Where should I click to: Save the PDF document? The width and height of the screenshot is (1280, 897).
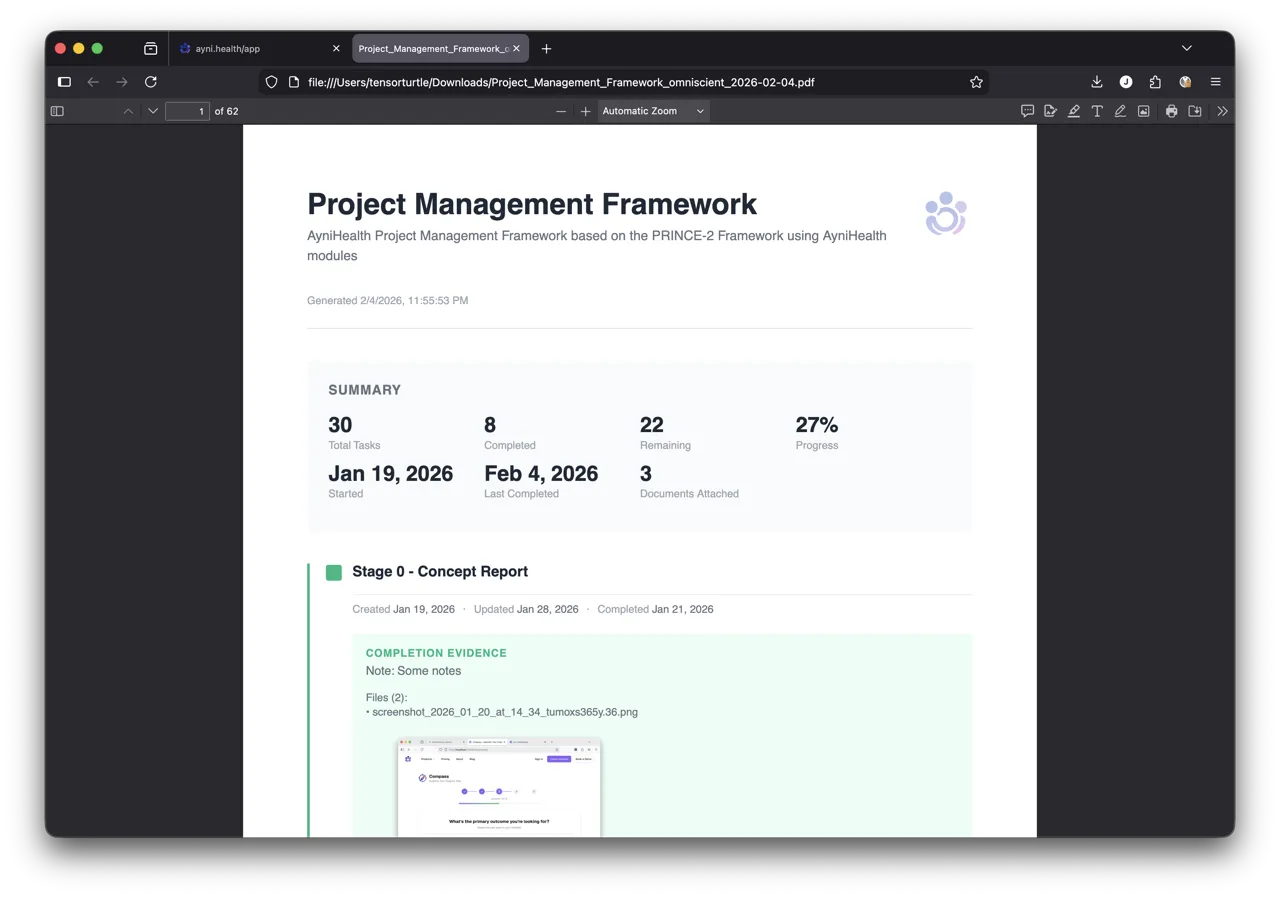(1195, 111)
